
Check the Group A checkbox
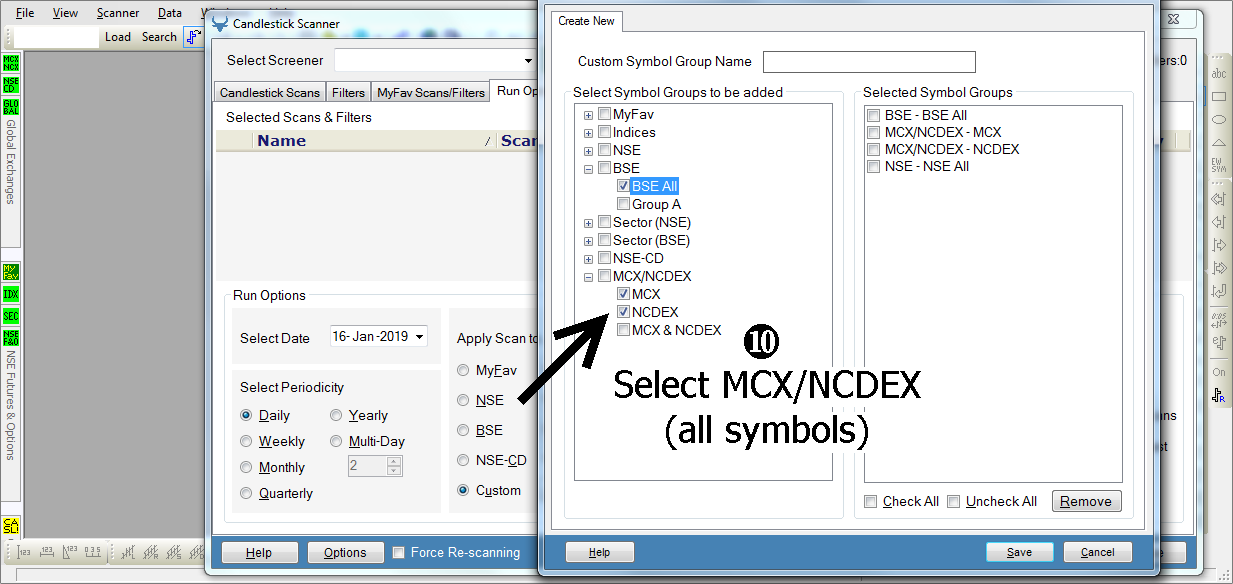624,204
